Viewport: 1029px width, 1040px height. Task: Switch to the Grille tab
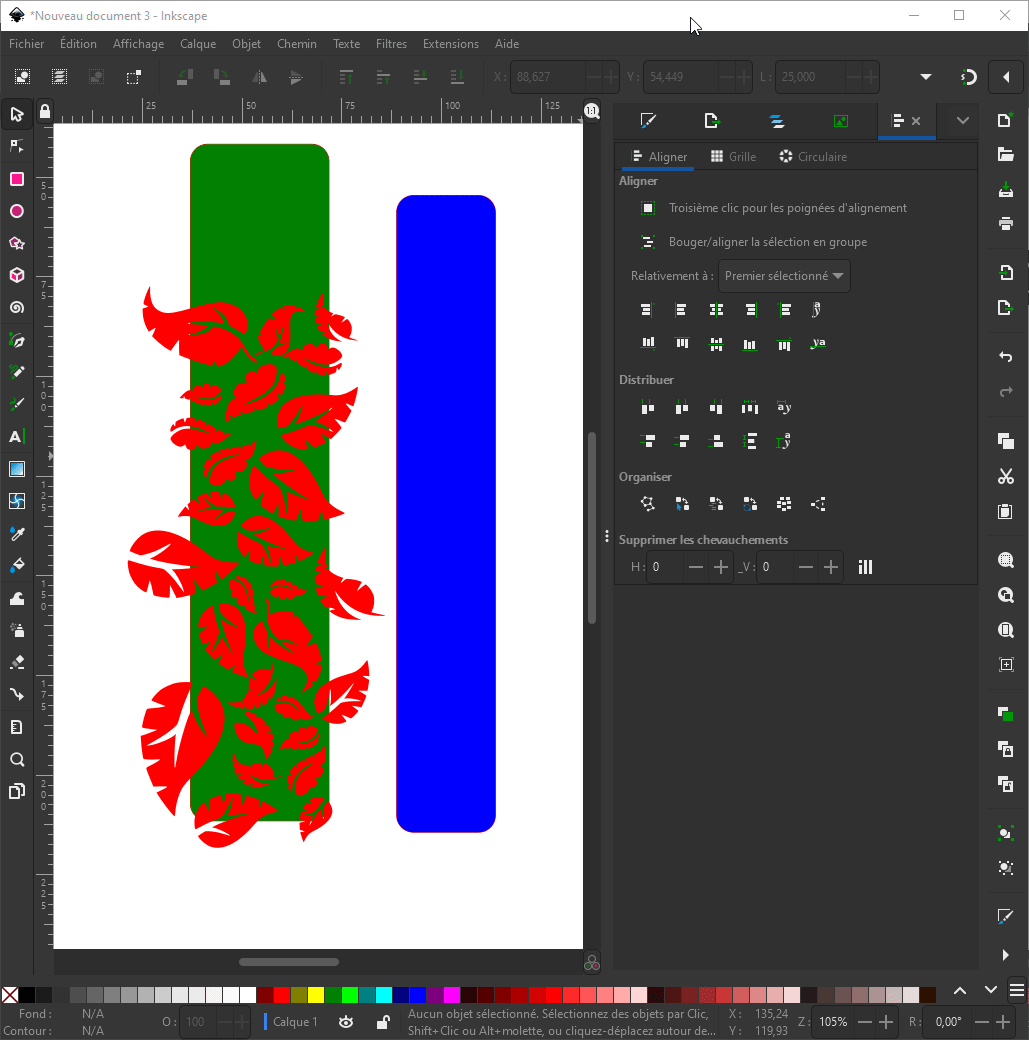click(x=733, y=157)
